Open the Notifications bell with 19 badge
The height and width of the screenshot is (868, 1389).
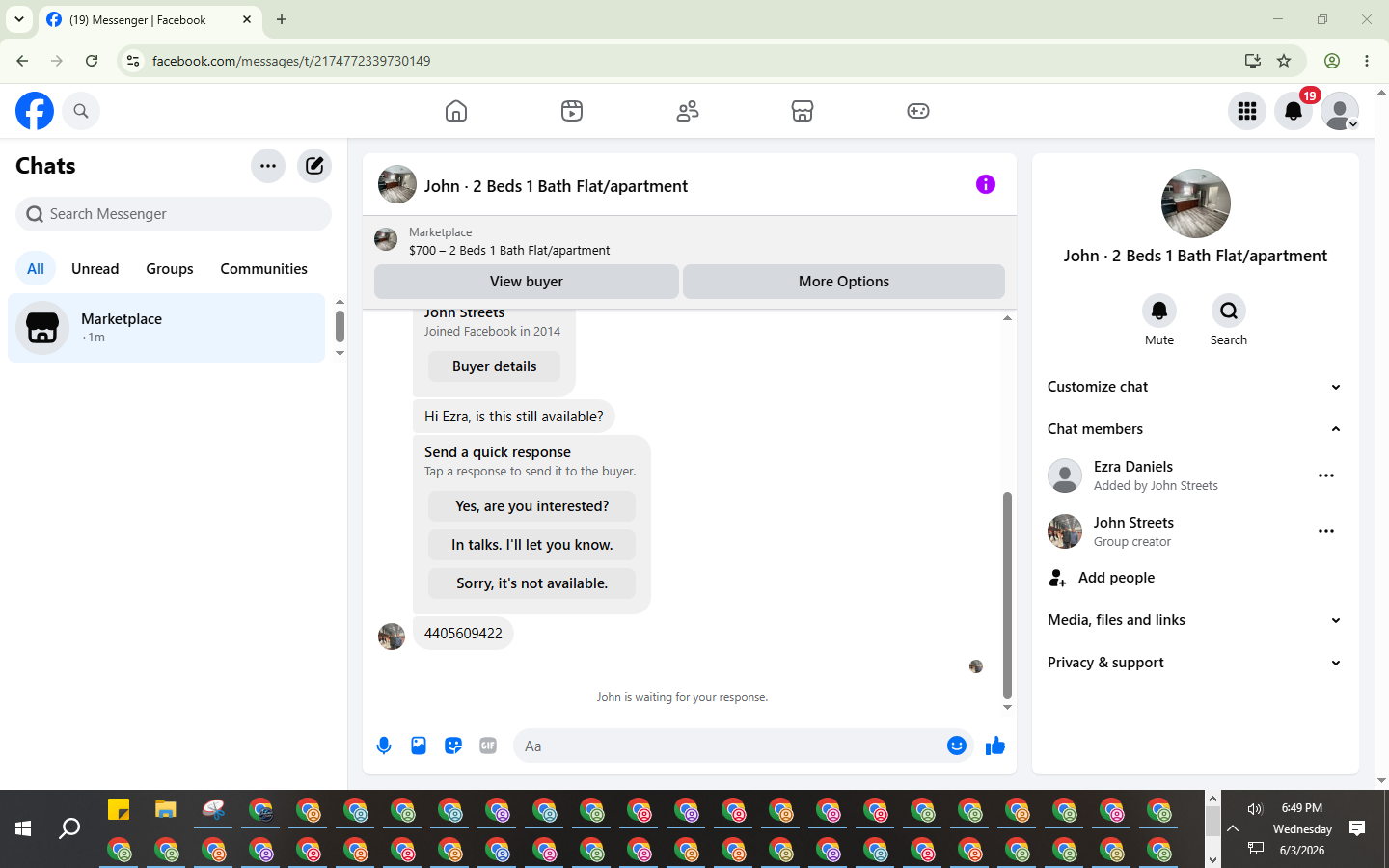pos(1294,111)
